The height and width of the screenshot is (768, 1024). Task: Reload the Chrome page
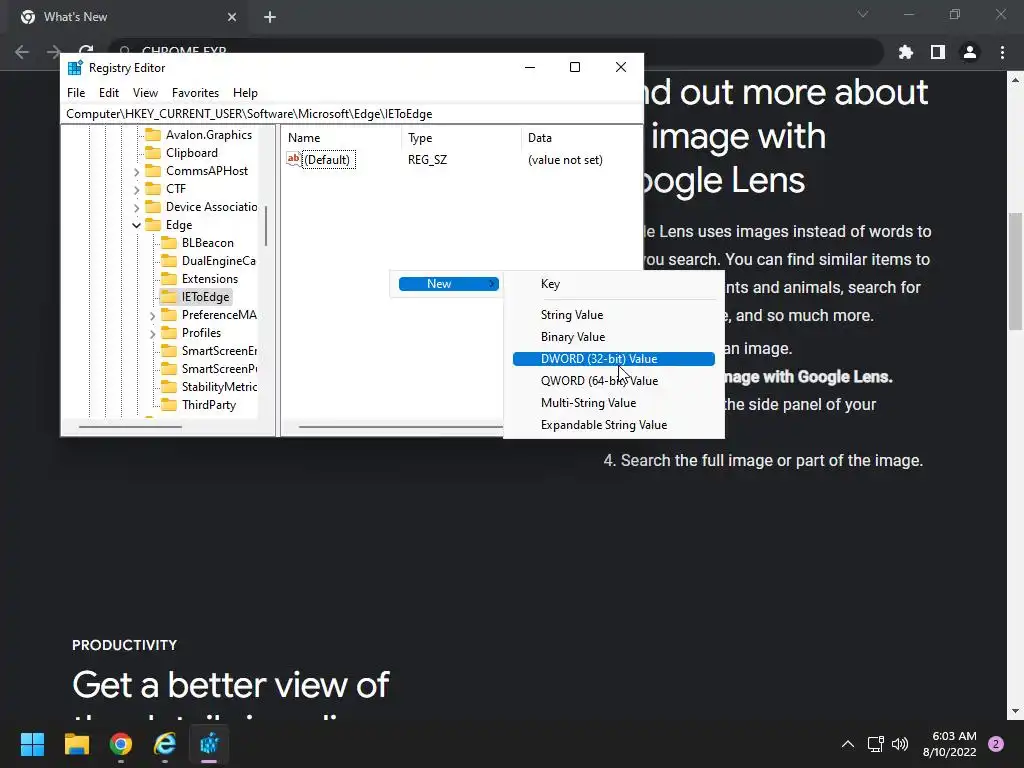(86, 50)
